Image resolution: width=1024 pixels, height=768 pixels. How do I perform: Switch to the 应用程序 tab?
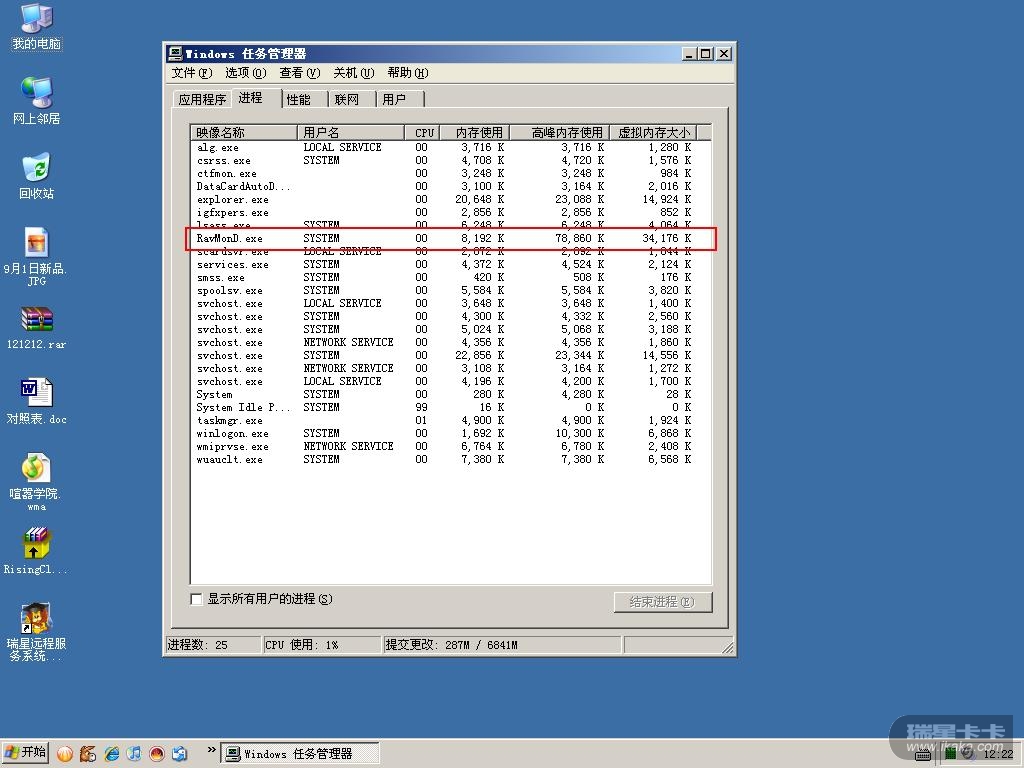tap(202, 99)
